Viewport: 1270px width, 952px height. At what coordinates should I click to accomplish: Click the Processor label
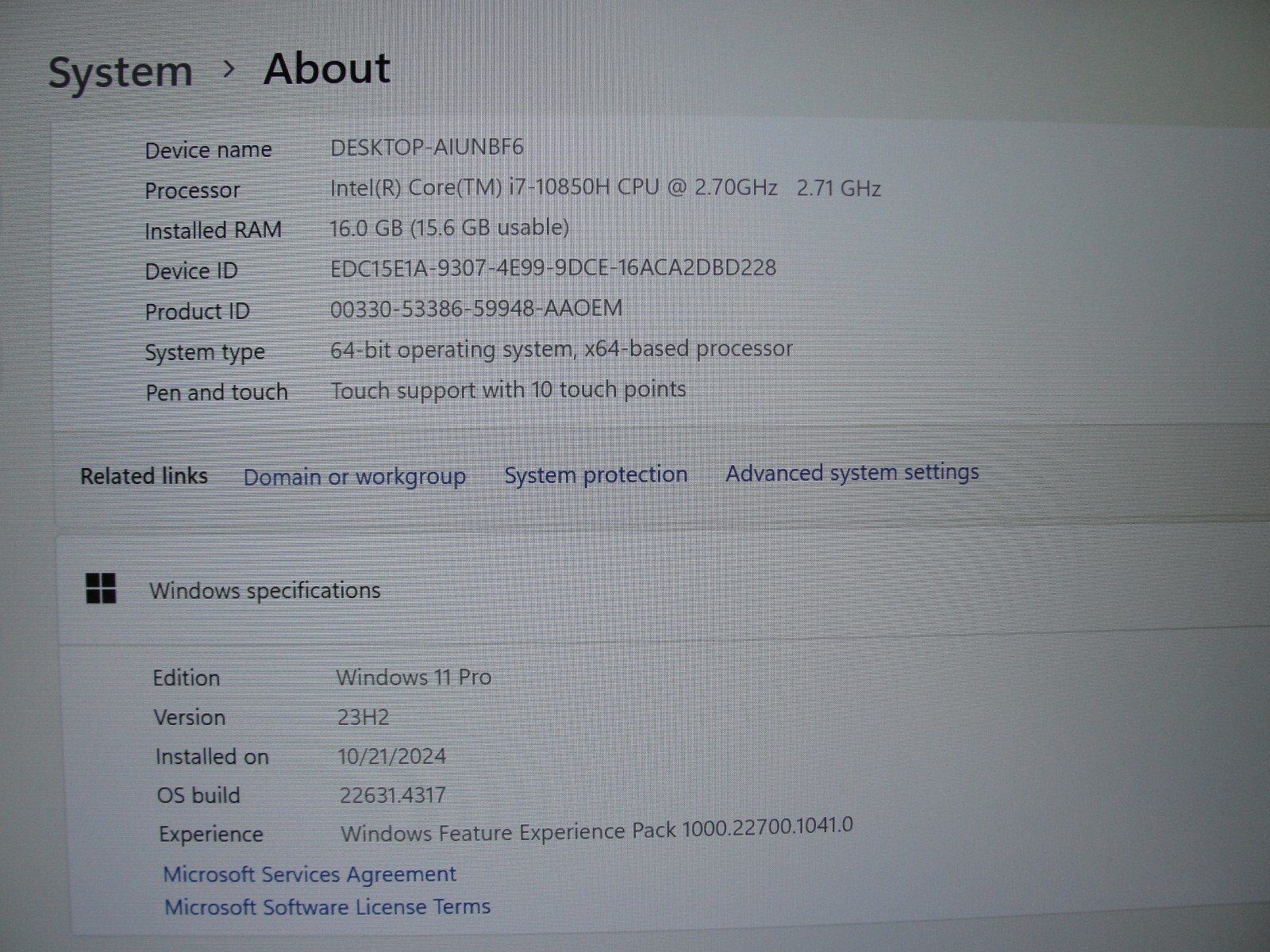click(x=192, y=190)
